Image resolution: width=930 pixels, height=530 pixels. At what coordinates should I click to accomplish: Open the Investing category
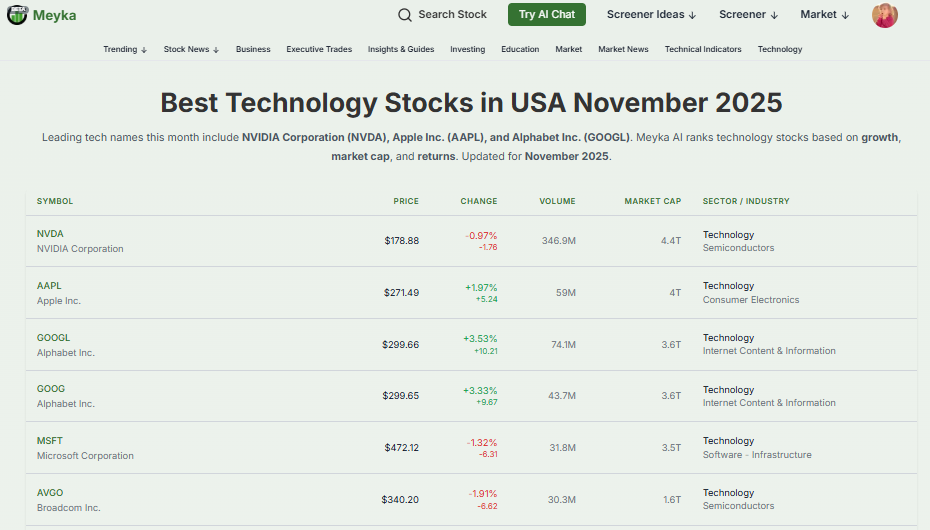(467, 49)
